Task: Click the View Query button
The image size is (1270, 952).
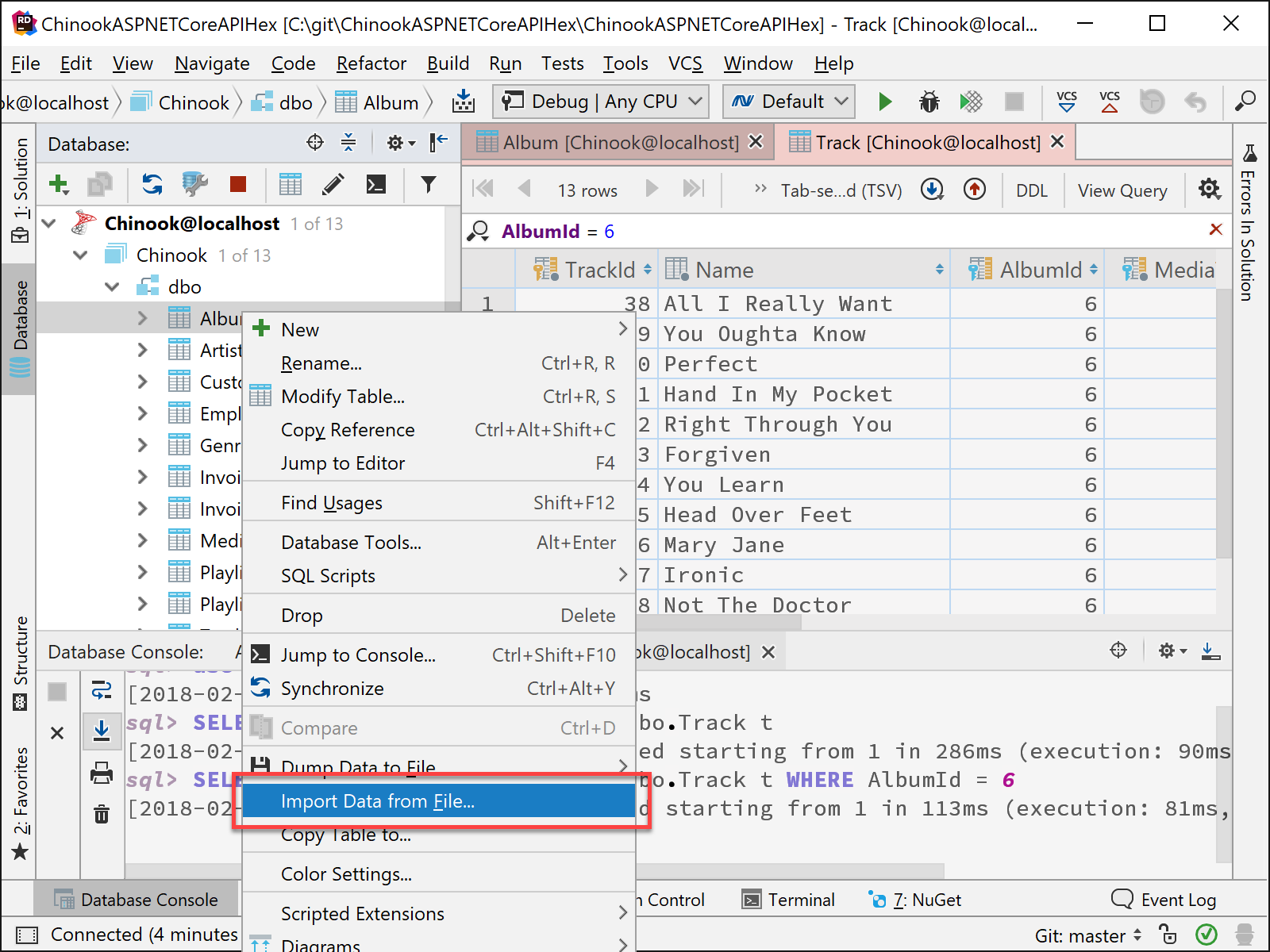Action: pyautogui.click(x=1122, y=190)
